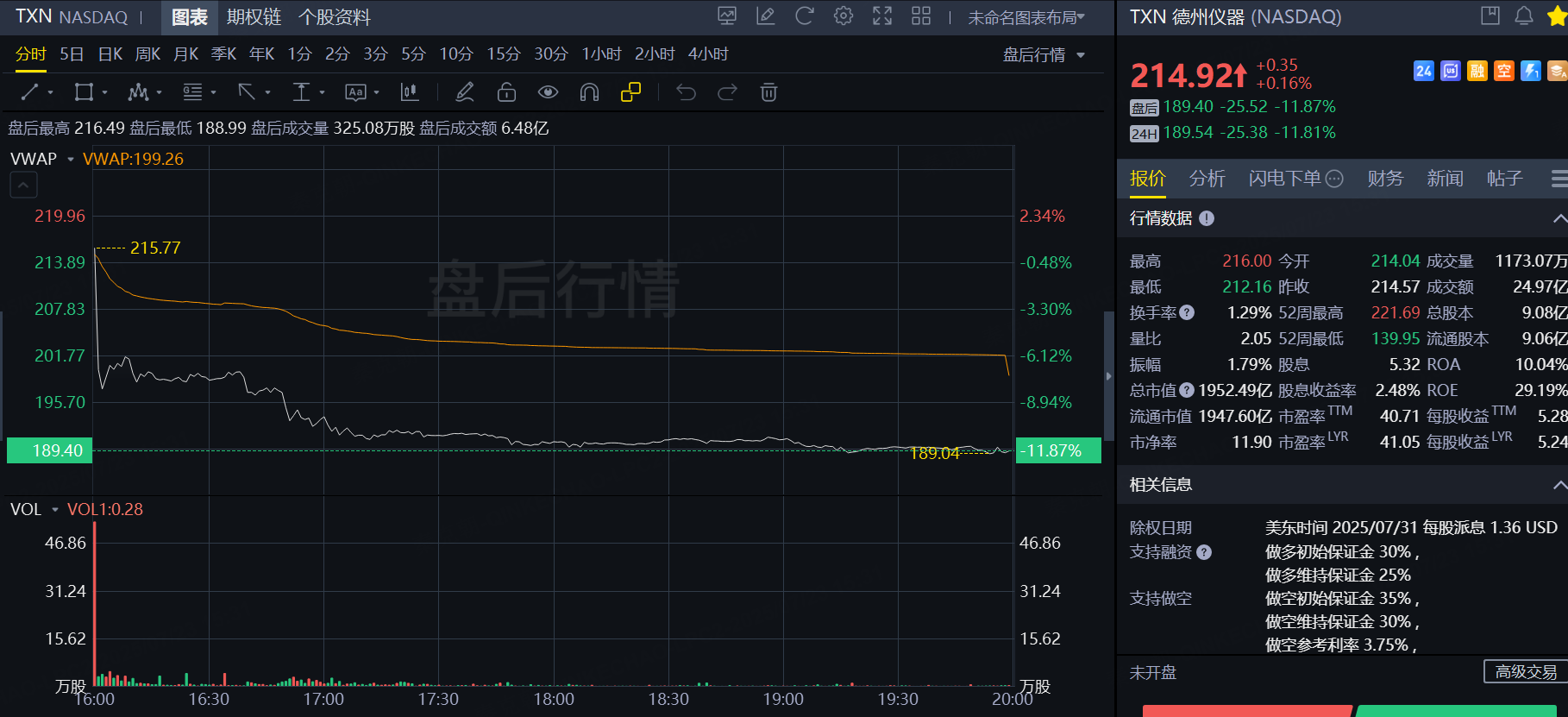This screenshot has width=1568, height=717.
Task: Open the bar chart indicator tool
Action: point(410,92)
